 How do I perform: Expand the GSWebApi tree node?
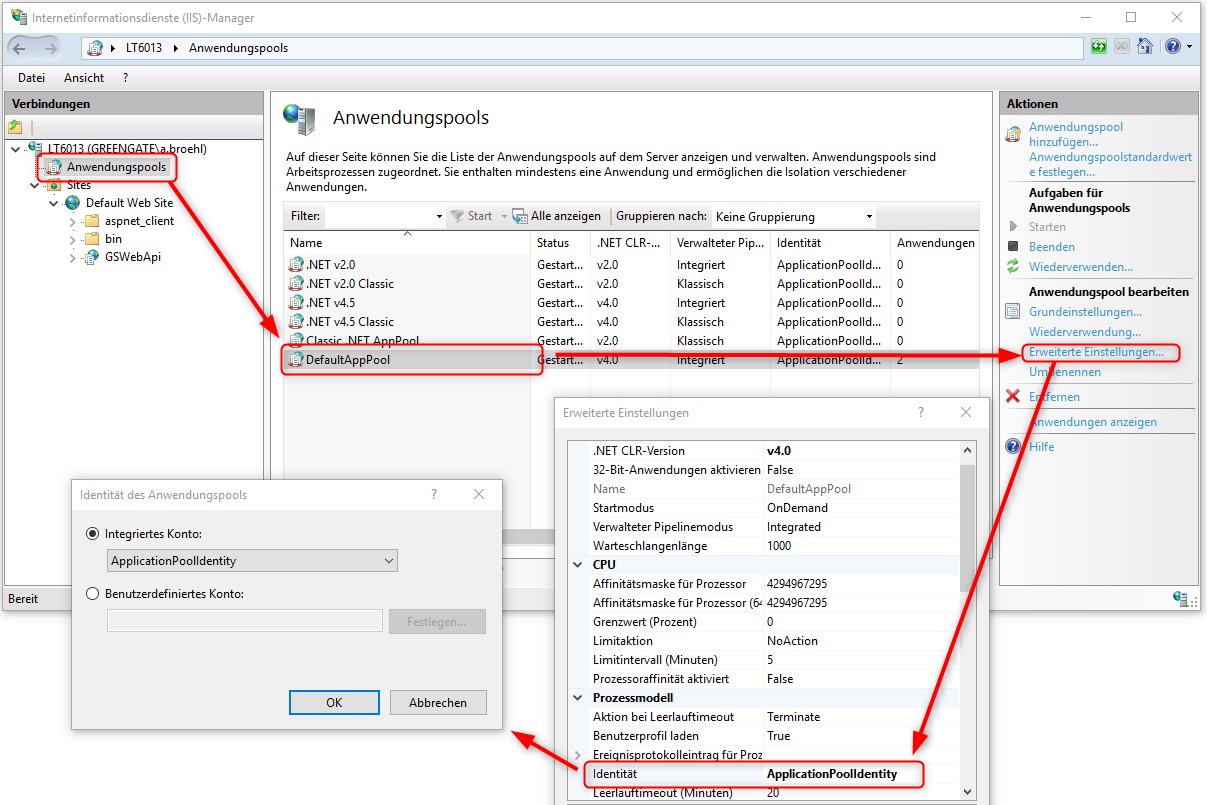(72, 257)
